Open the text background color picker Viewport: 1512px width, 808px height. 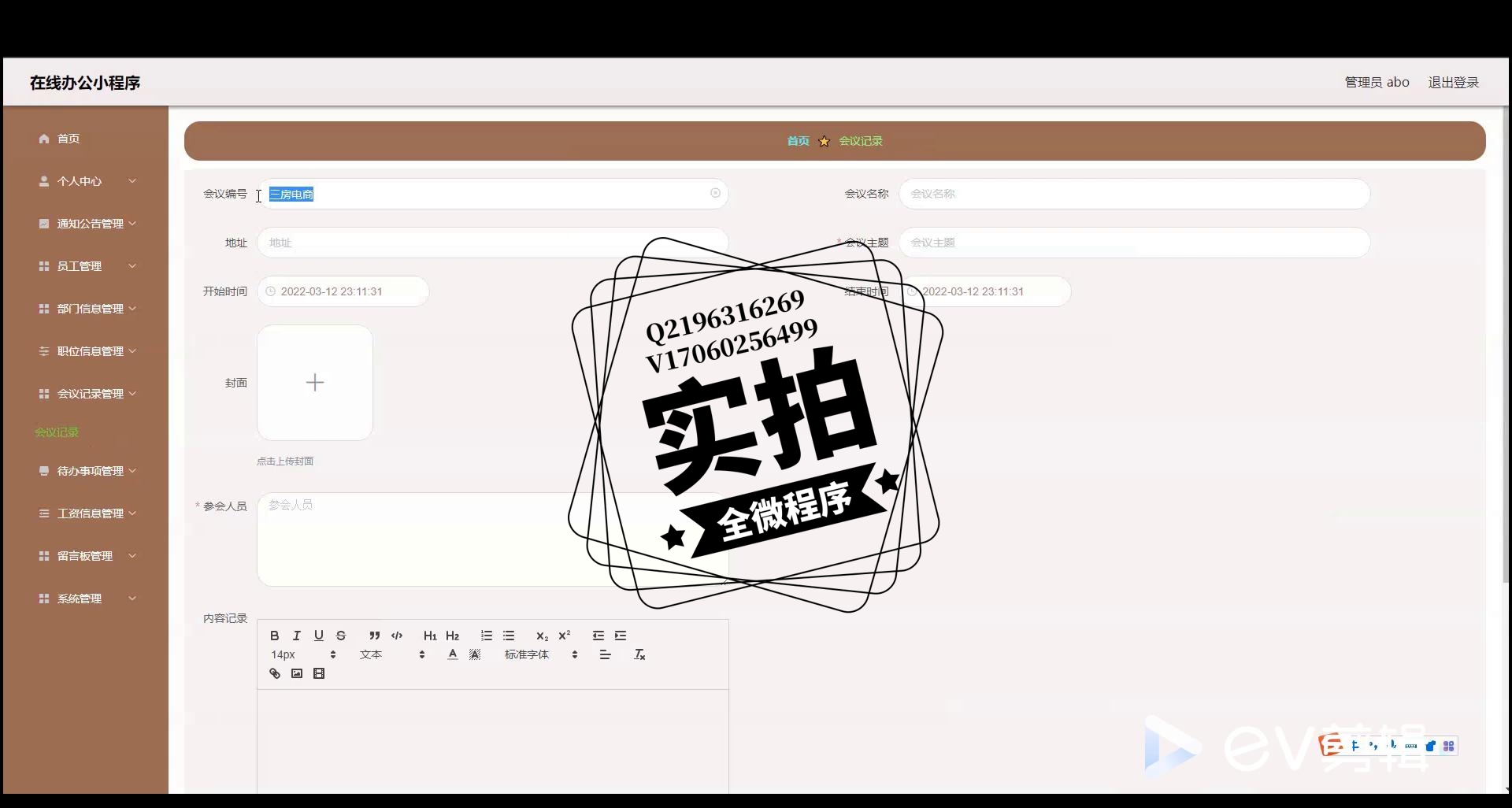point(475,654)
